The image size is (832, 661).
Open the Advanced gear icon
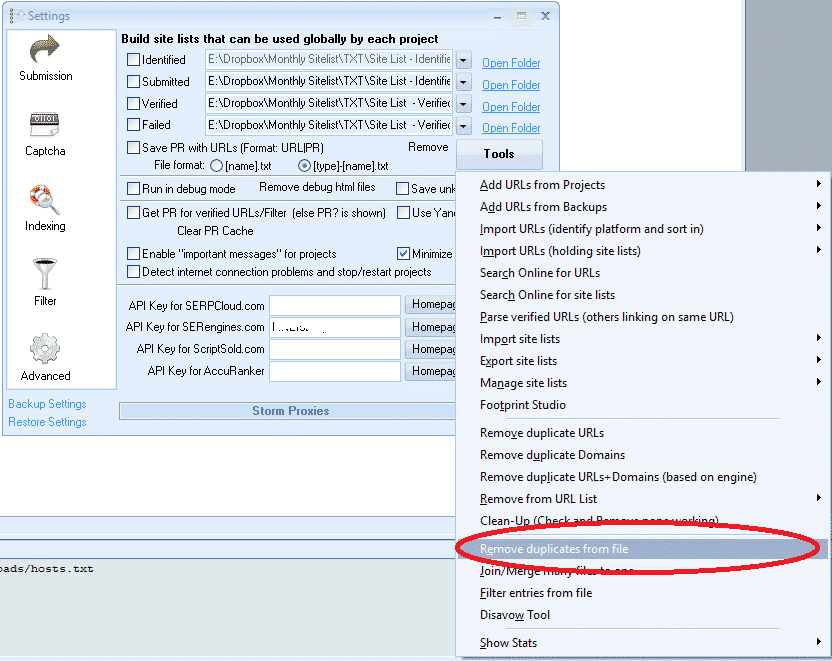point(45,358)
